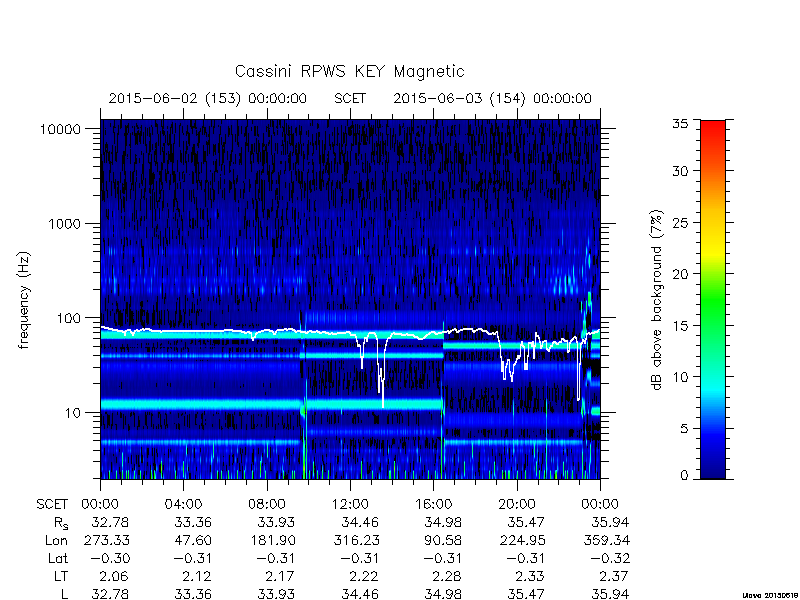Screen dimensions: 800x600
Task: Click the LT value 2.28
Action: point(446,577)
